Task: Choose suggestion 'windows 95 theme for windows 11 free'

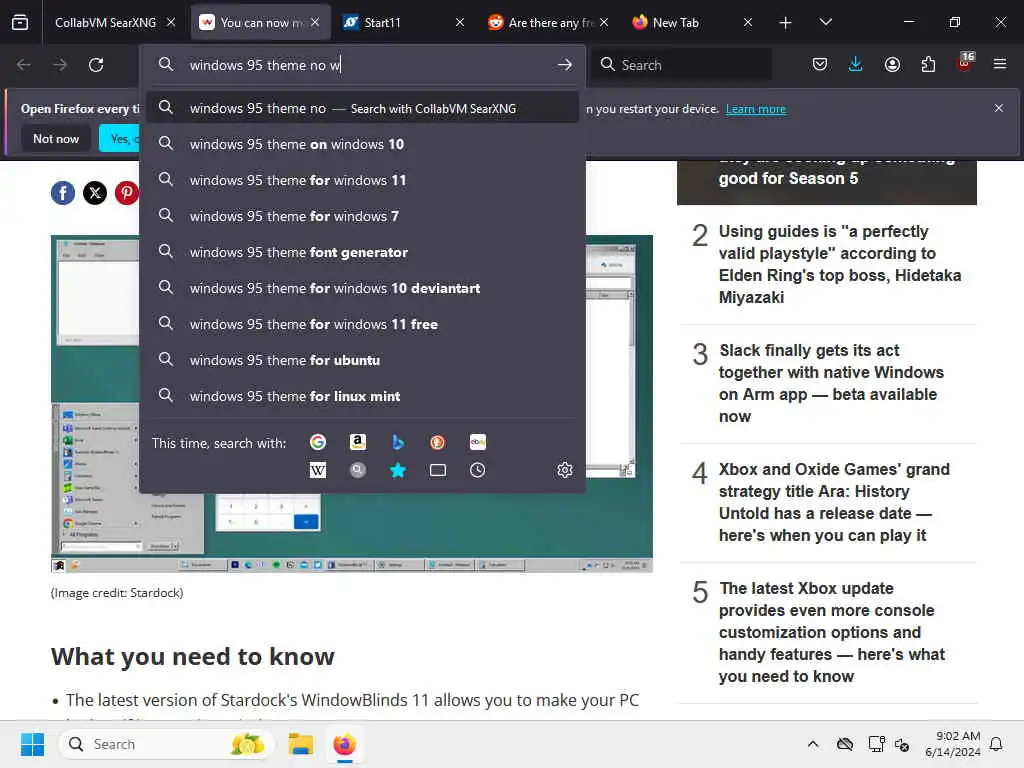Action: 362,324
